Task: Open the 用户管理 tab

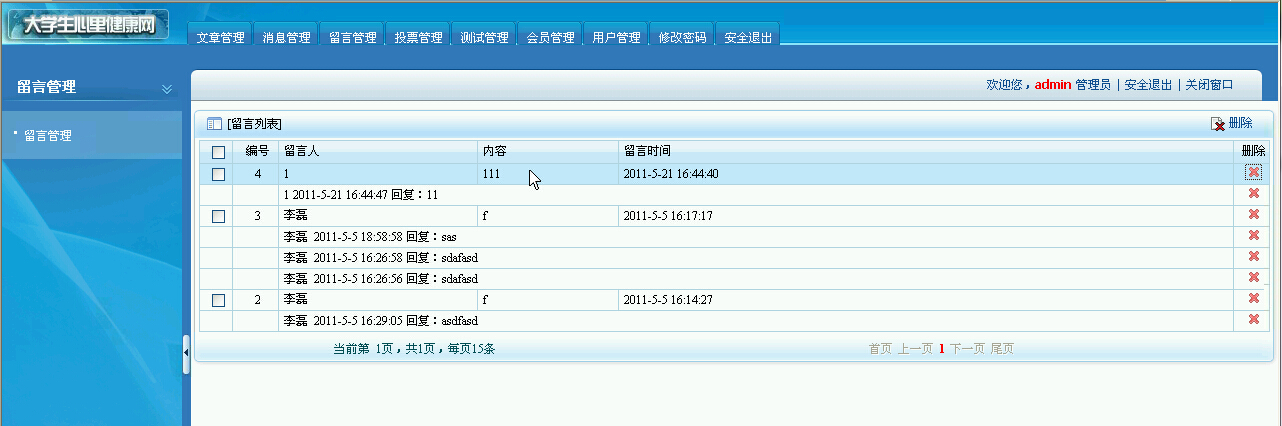Action: click(x=616, y=37)
